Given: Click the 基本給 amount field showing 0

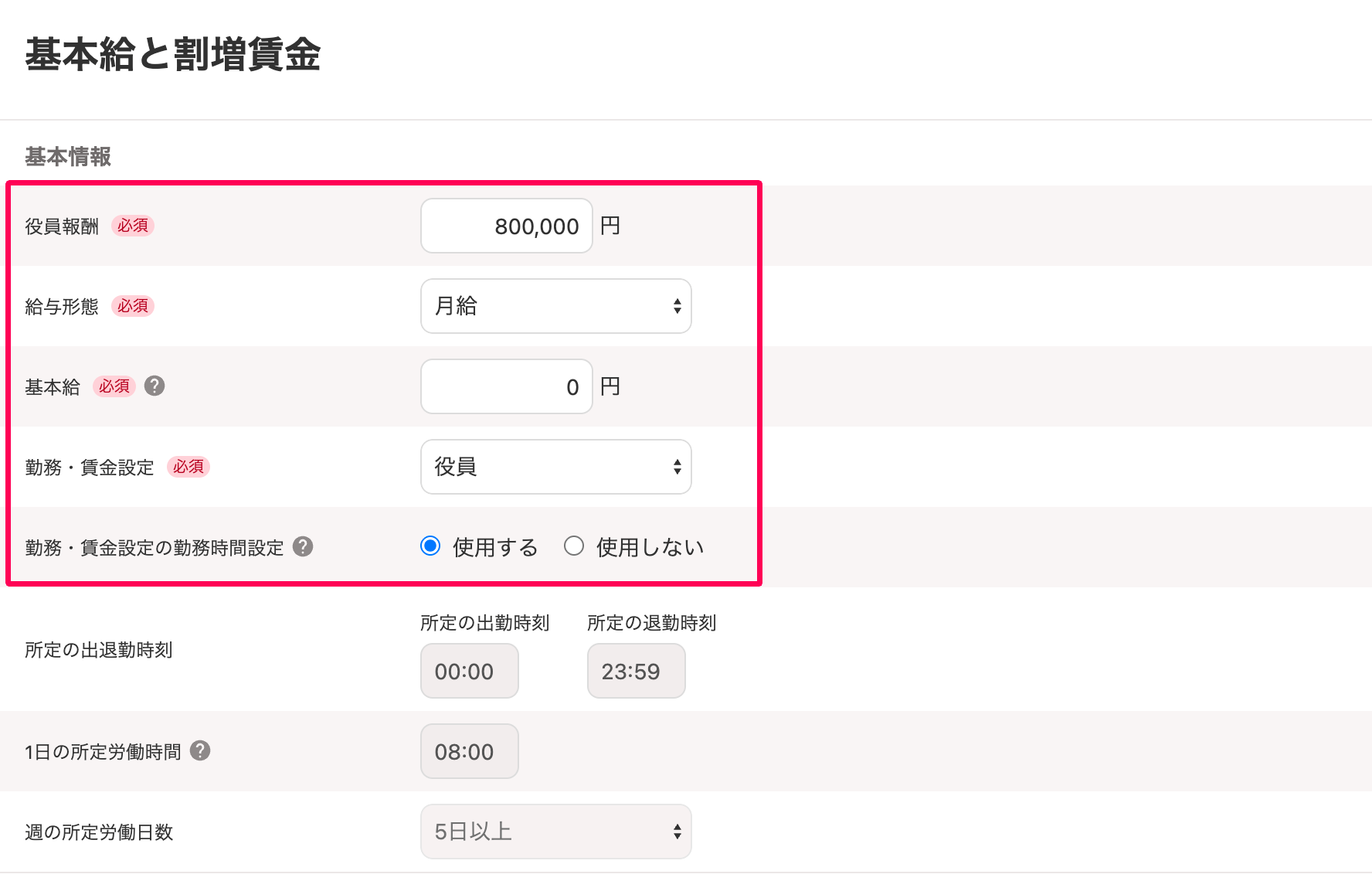Looking at the screenshot, I should [x=507, y=386].
